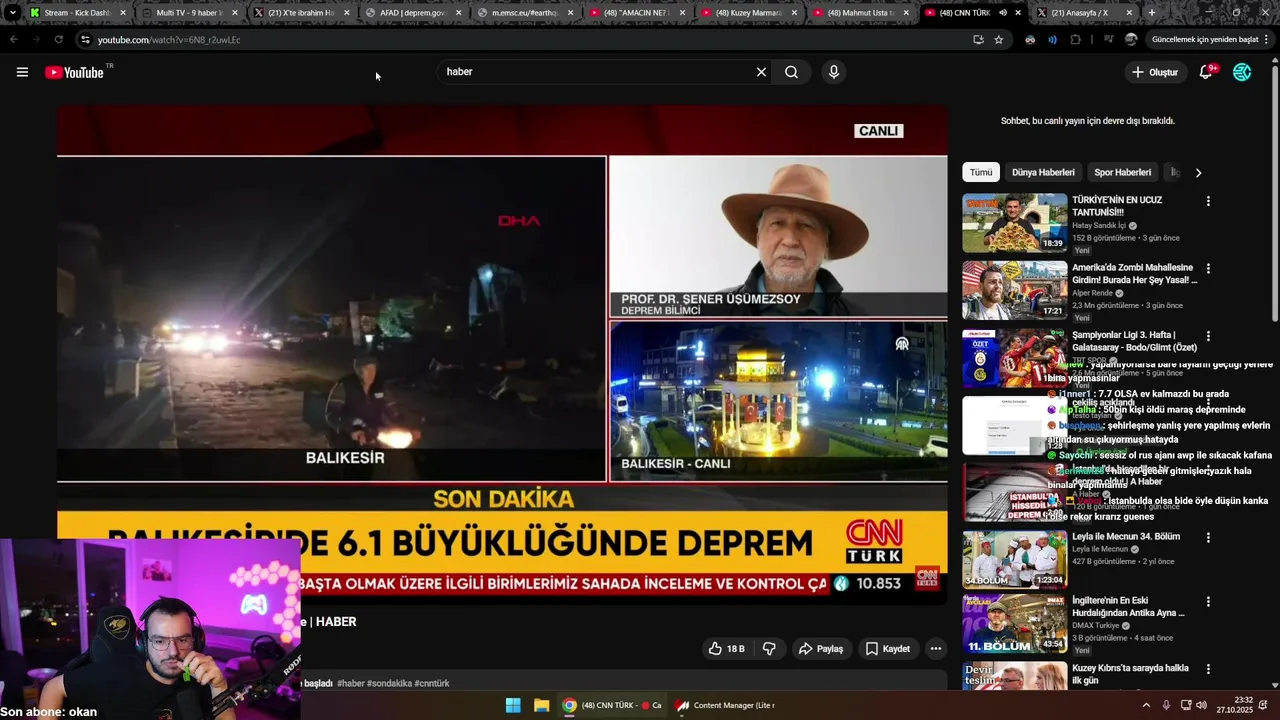
Task: Reload the page in the browser toolbar
Action: [x=58, y=39]
